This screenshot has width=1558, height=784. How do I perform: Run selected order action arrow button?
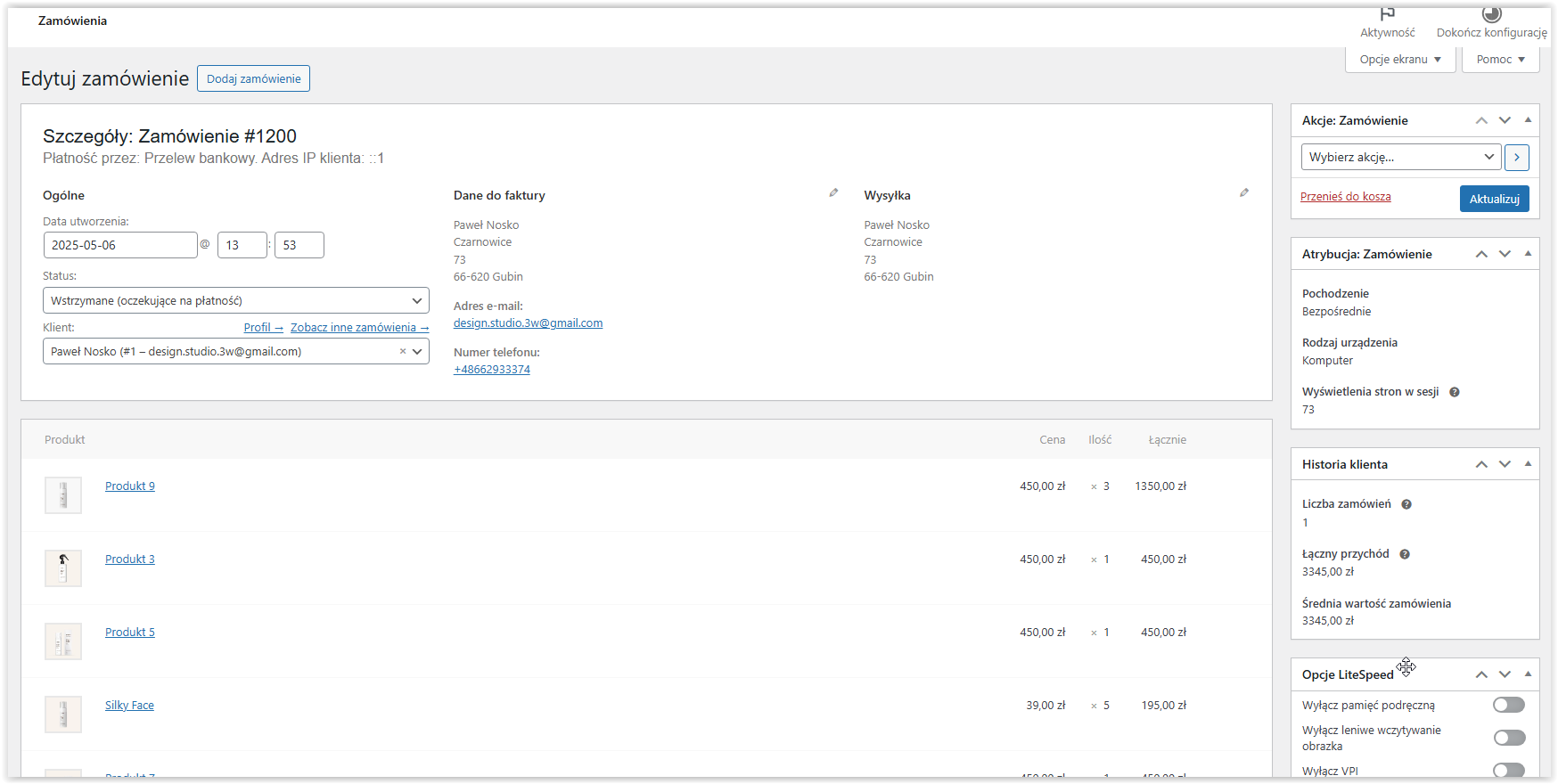pyautogui.click(x=1516, y=158)
